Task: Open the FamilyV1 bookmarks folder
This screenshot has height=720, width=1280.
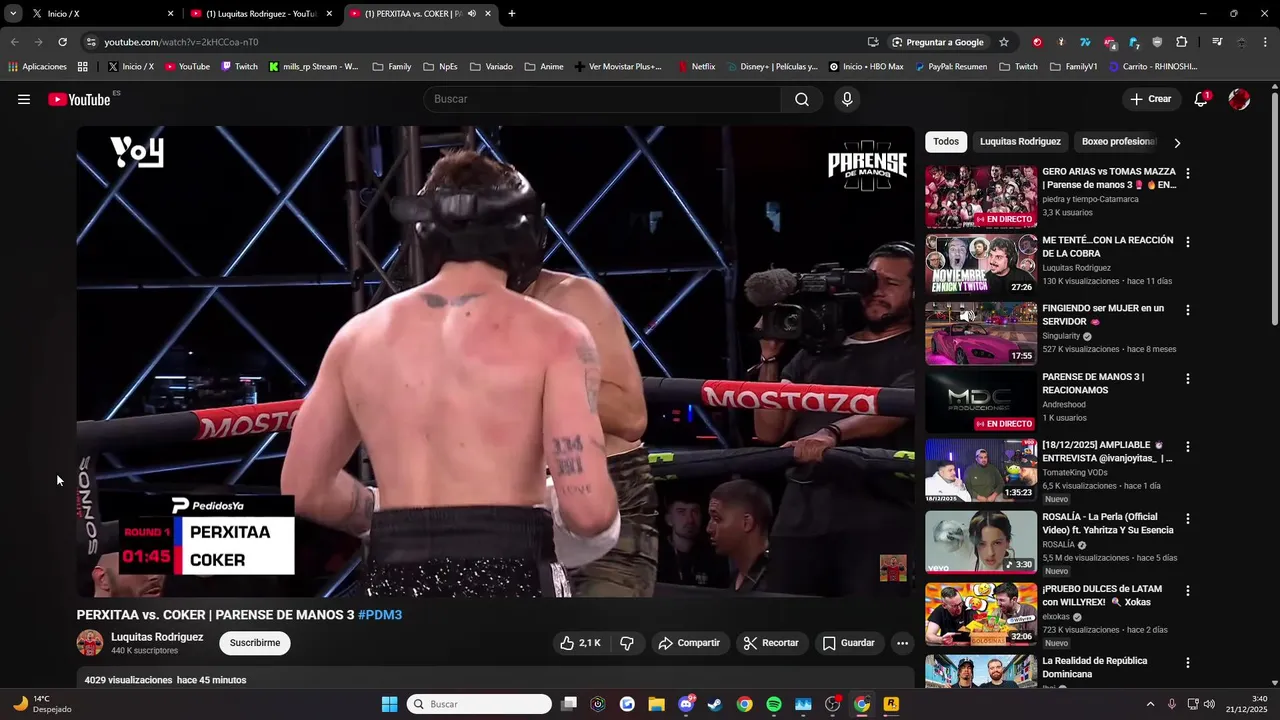Action: pyautogui.click(x=1073, y=67)
